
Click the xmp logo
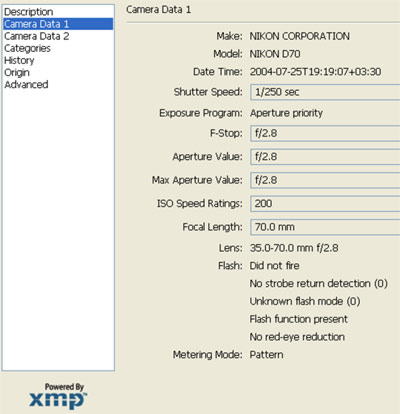click(x=58, y=400)
